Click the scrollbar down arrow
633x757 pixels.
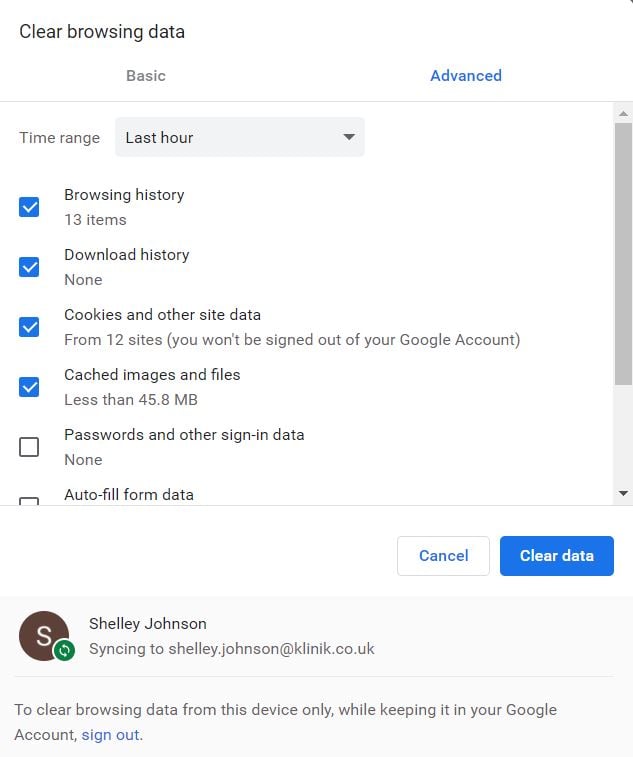624,493
